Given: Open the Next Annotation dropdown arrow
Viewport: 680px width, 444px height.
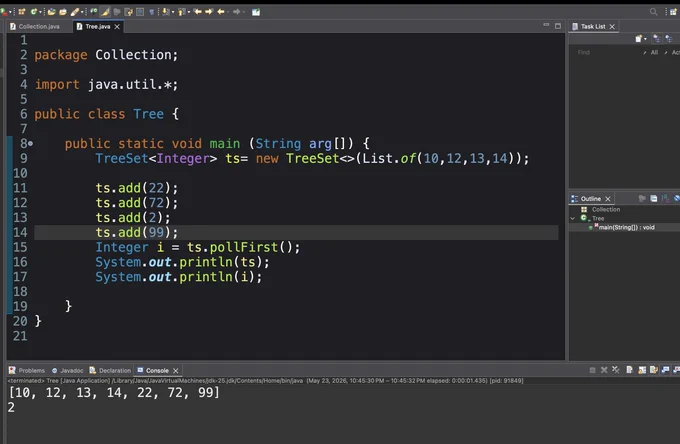Looking at the screenshot, I should click(173, 12).
